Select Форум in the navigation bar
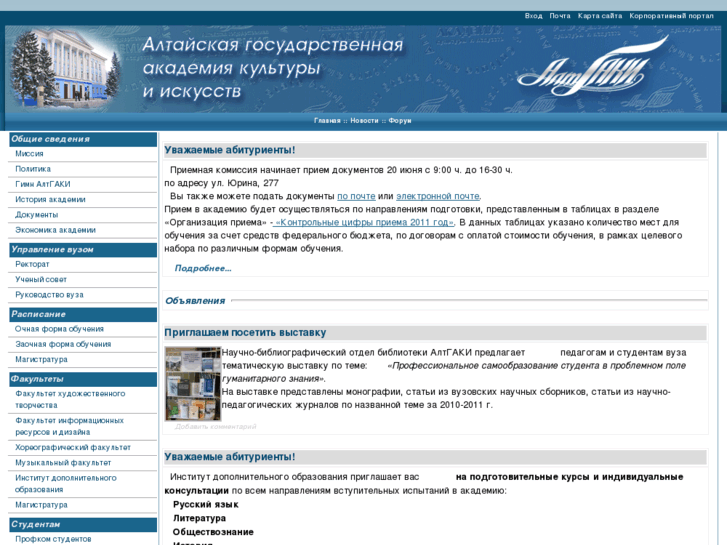 pyautogui.click(x=400, y=121)
